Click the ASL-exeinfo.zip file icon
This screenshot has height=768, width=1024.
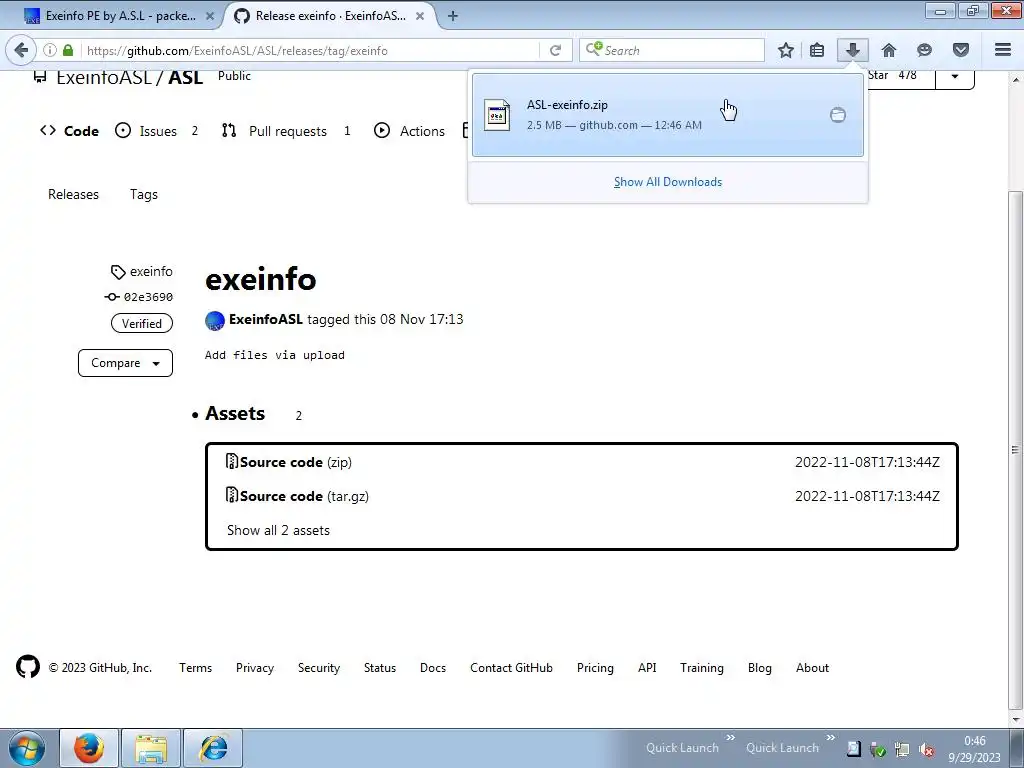click(497, 115)
